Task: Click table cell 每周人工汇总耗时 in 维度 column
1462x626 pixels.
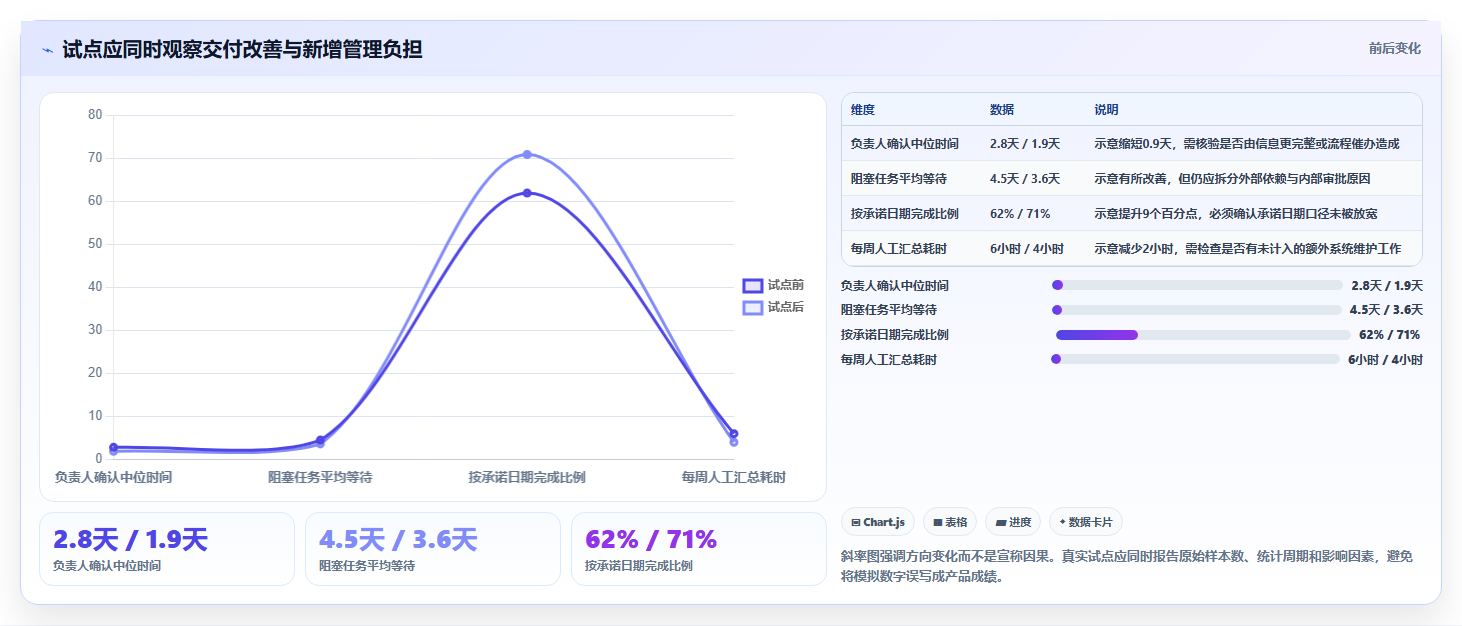Action: pos(899,249)
